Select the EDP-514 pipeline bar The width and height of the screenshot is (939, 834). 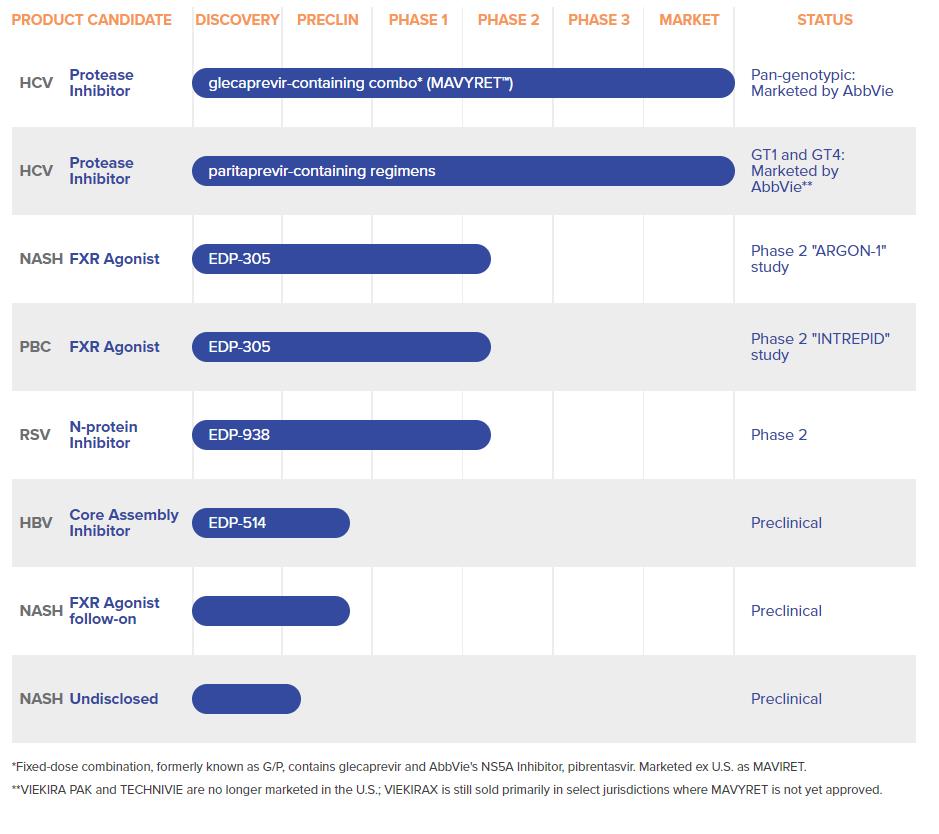tap(271, 523)
